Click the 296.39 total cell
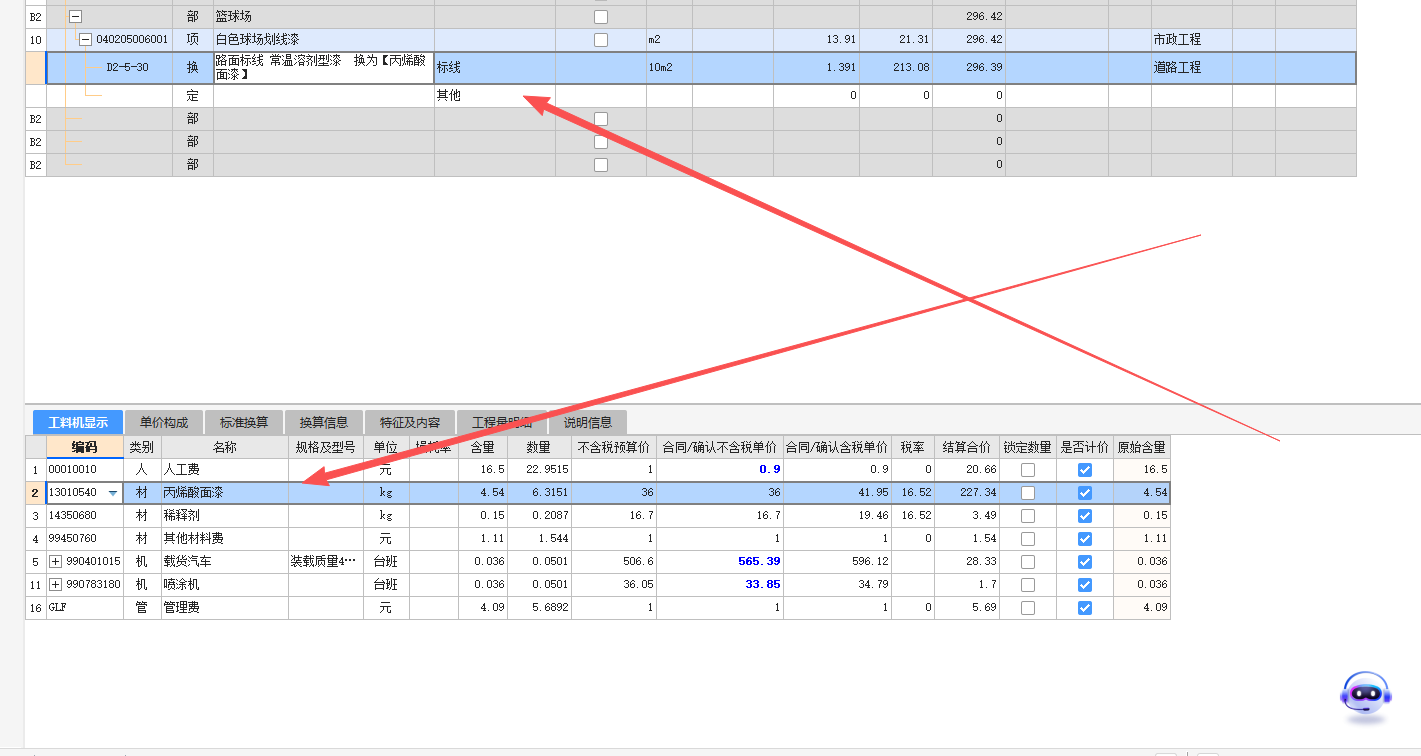This screenshot has width=1421, height=756. point(969,68)
